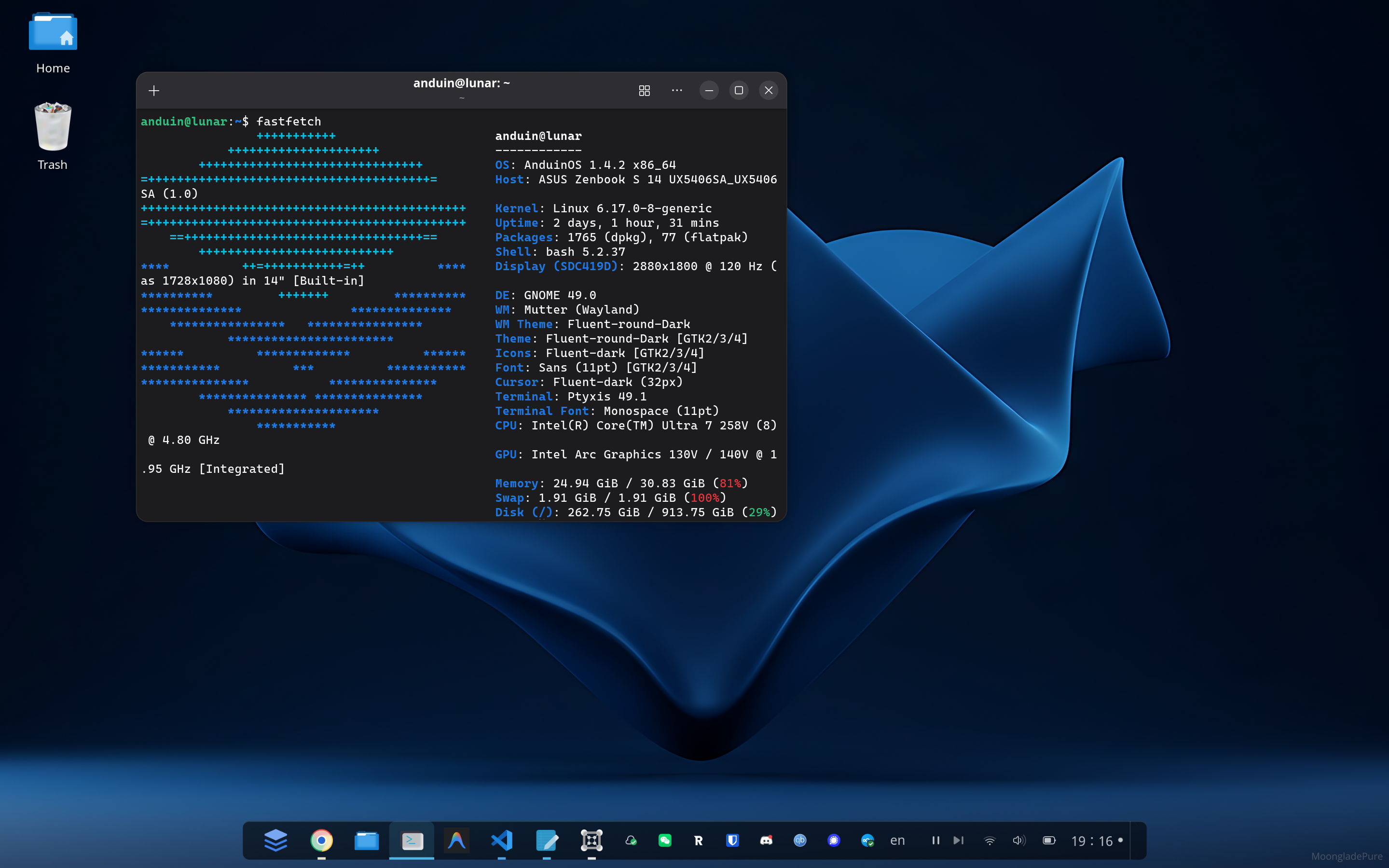Pause media playback in the panel
1389x868 pixels.
pyautogui.click(x=935, y=840)
